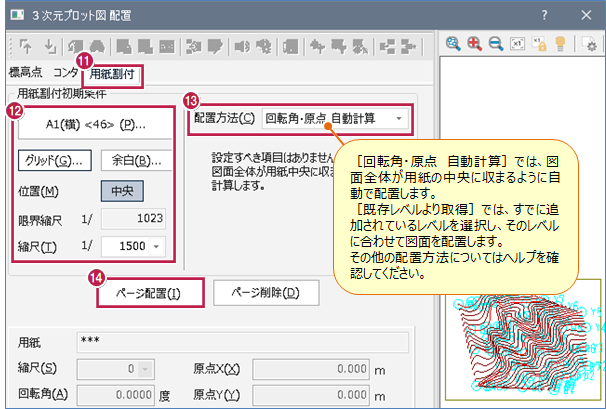Open the 余白(B)... margin button
606x409 pixels.
[x=136, y=159]
